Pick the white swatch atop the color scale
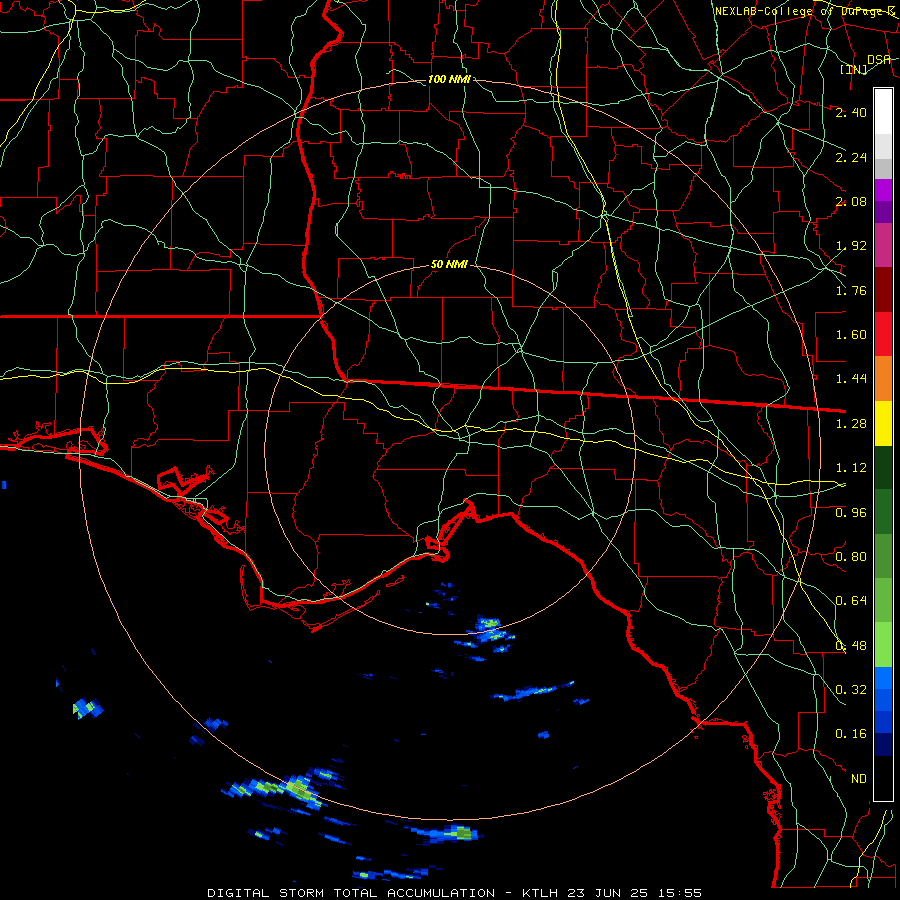 pos(883,112)
